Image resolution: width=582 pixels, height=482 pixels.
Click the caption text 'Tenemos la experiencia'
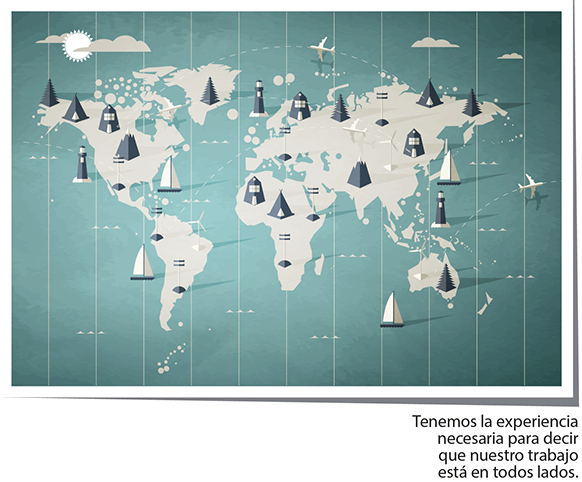tap(495, 422)
